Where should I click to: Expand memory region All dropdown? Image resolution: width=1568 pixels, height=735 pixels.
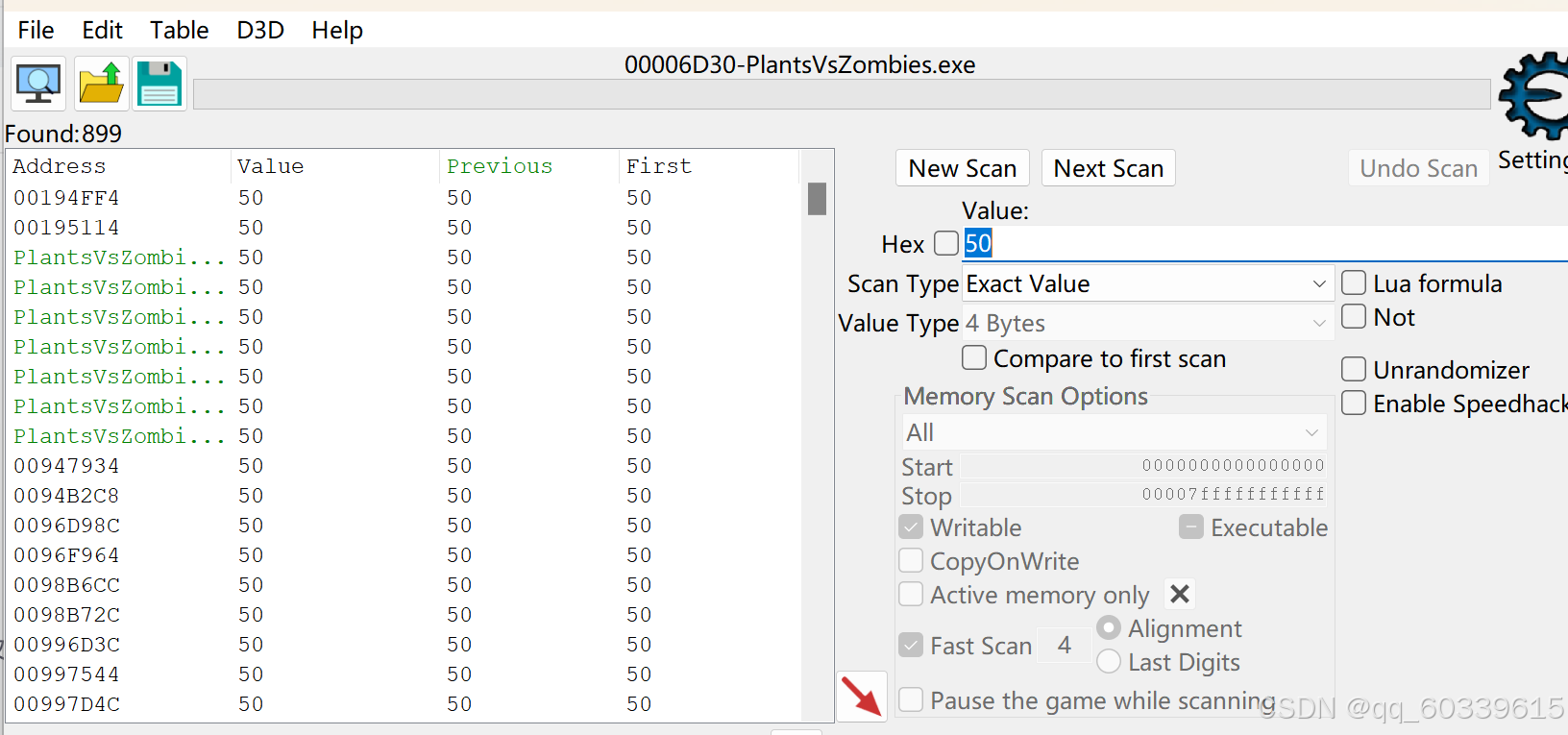1114,432
